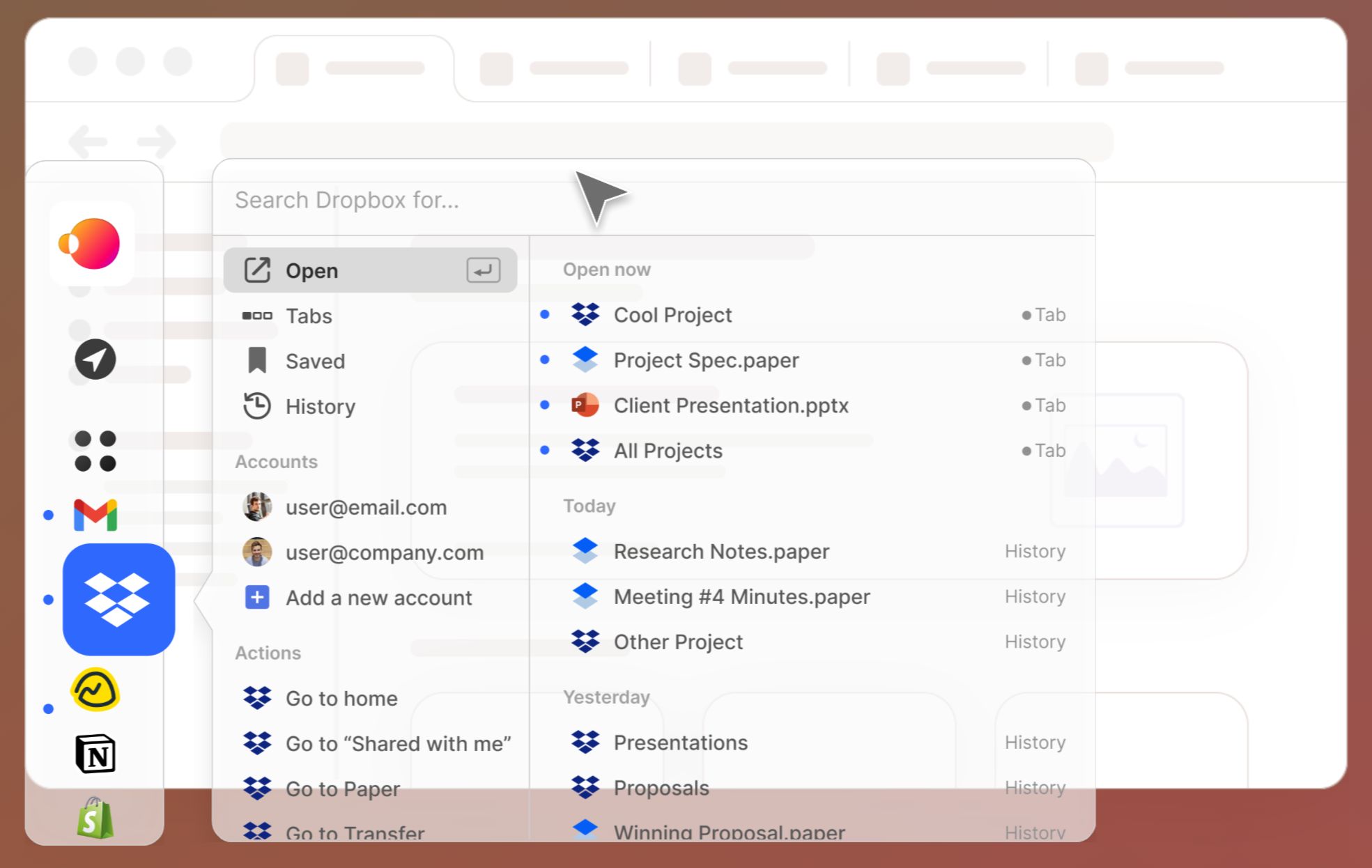1372x868 pixels.
Task: Select the Go to Paper action
Action: click(342, 788)
